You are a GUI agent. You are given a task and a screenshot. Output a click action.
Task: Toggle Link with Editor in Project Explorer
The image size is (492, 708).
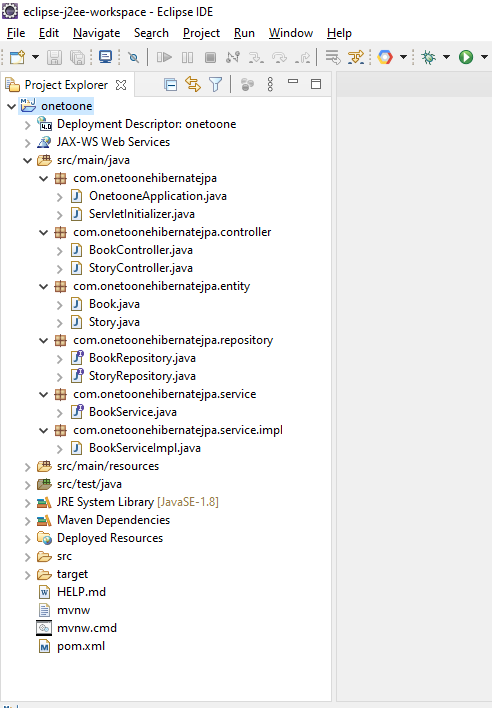click(x=193, y=84)
